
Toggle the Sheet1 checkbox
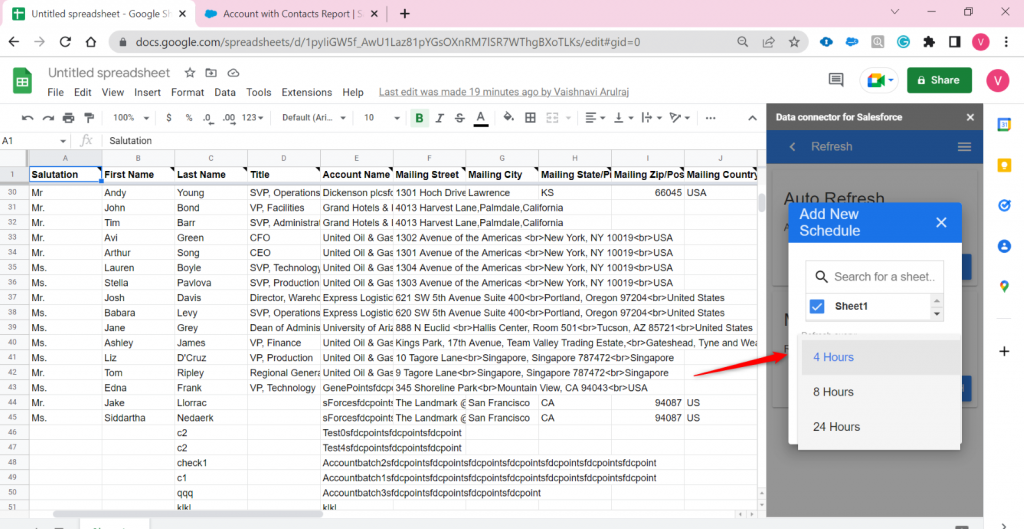point(817,306)
